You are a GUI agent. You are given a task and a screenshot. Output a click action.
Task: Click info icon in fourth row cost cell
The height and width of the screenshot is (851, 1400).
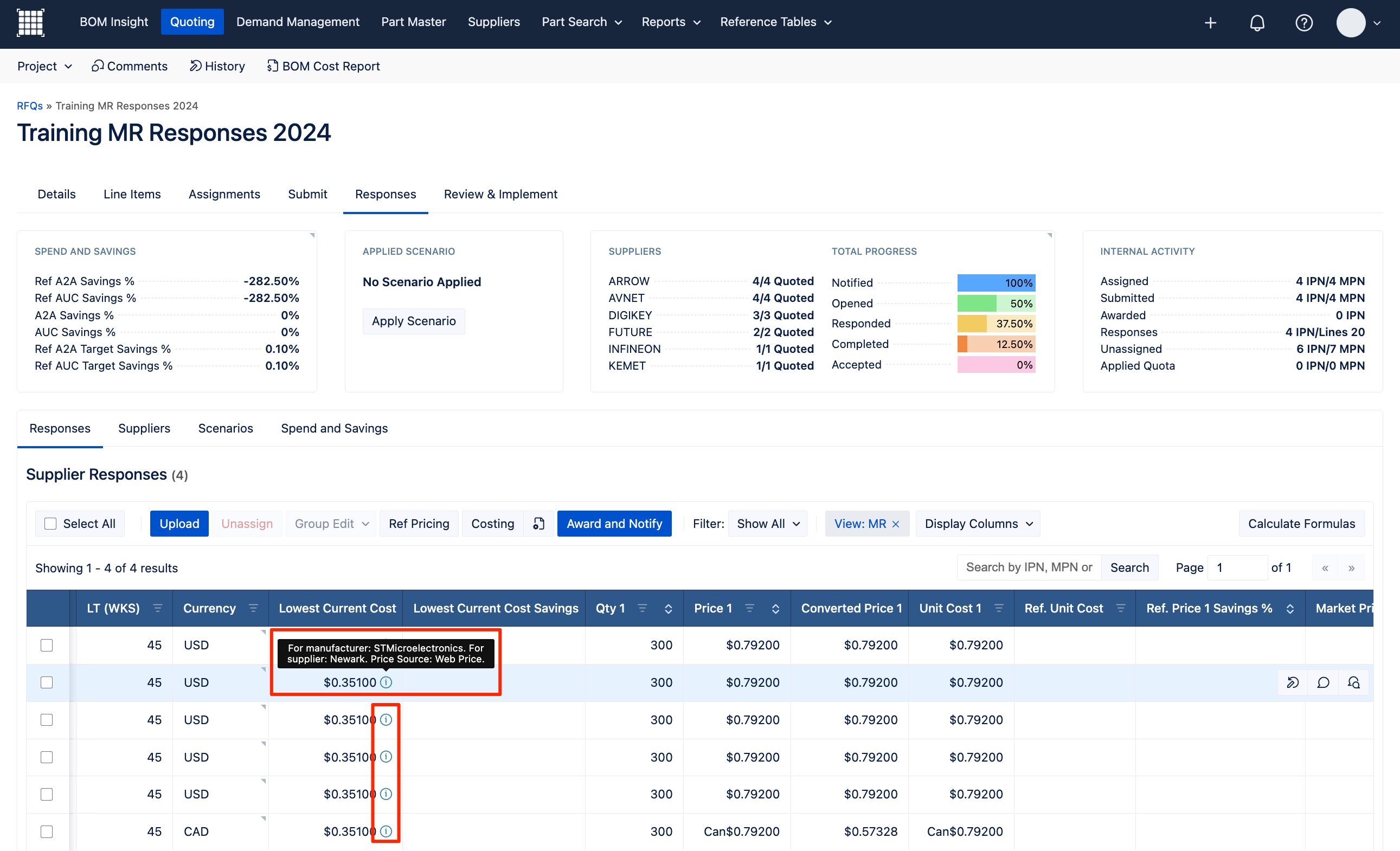click(x=386, y=757)
